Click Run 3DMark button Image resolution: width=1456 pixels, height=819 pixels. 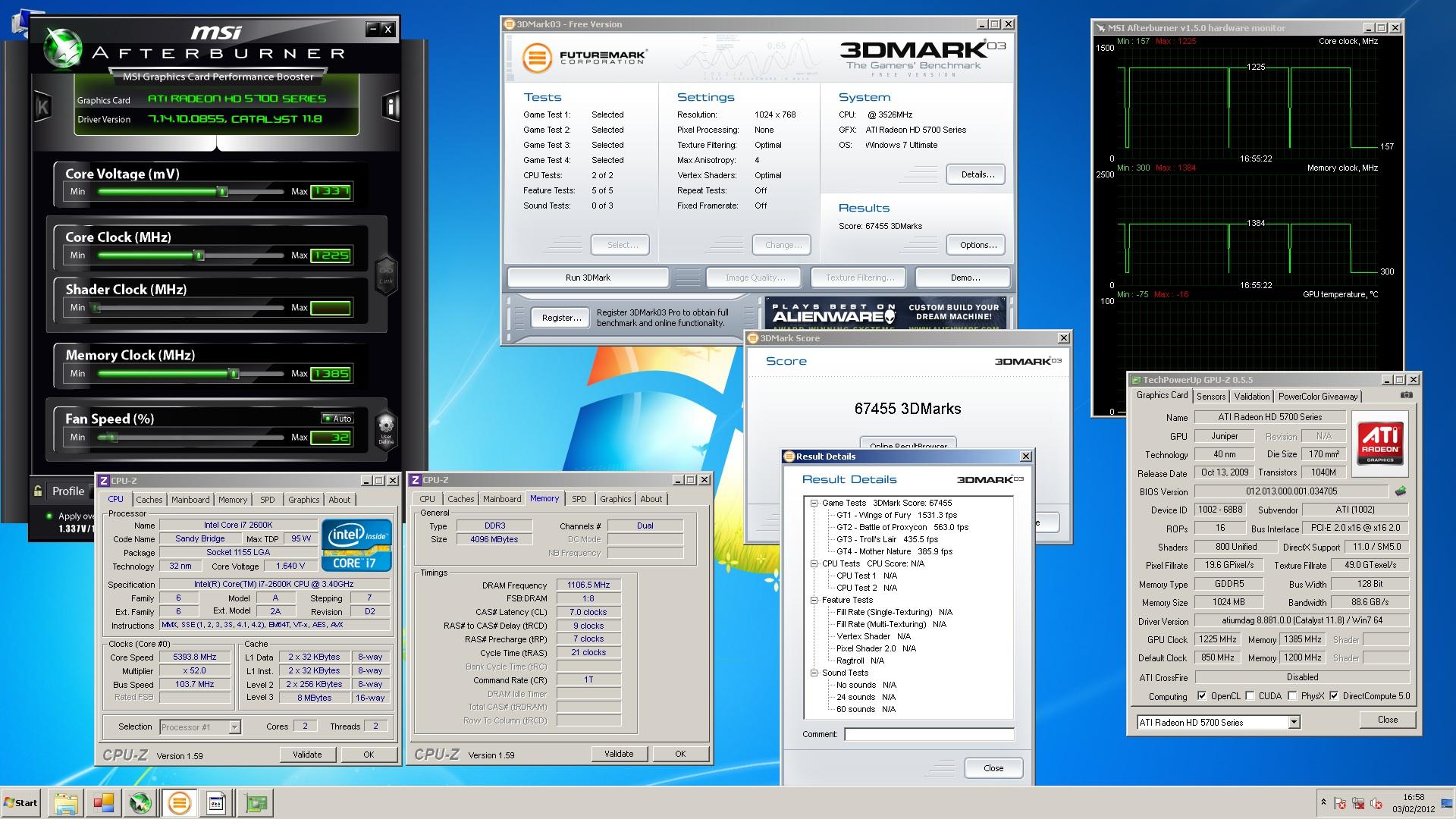(588, 278)
